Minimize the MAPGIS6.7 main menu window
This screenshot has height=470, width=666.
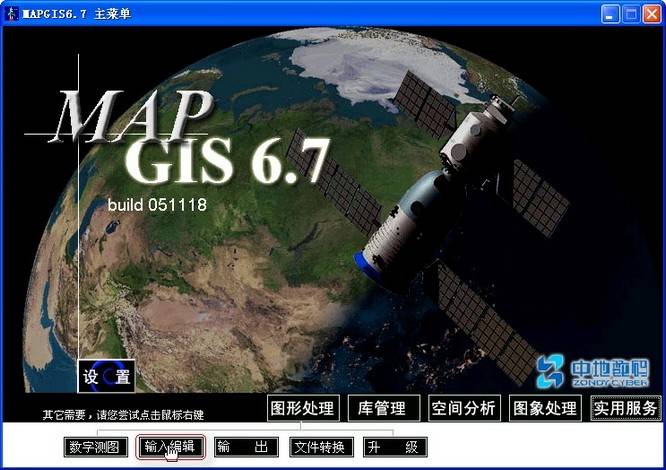[610, 14]
